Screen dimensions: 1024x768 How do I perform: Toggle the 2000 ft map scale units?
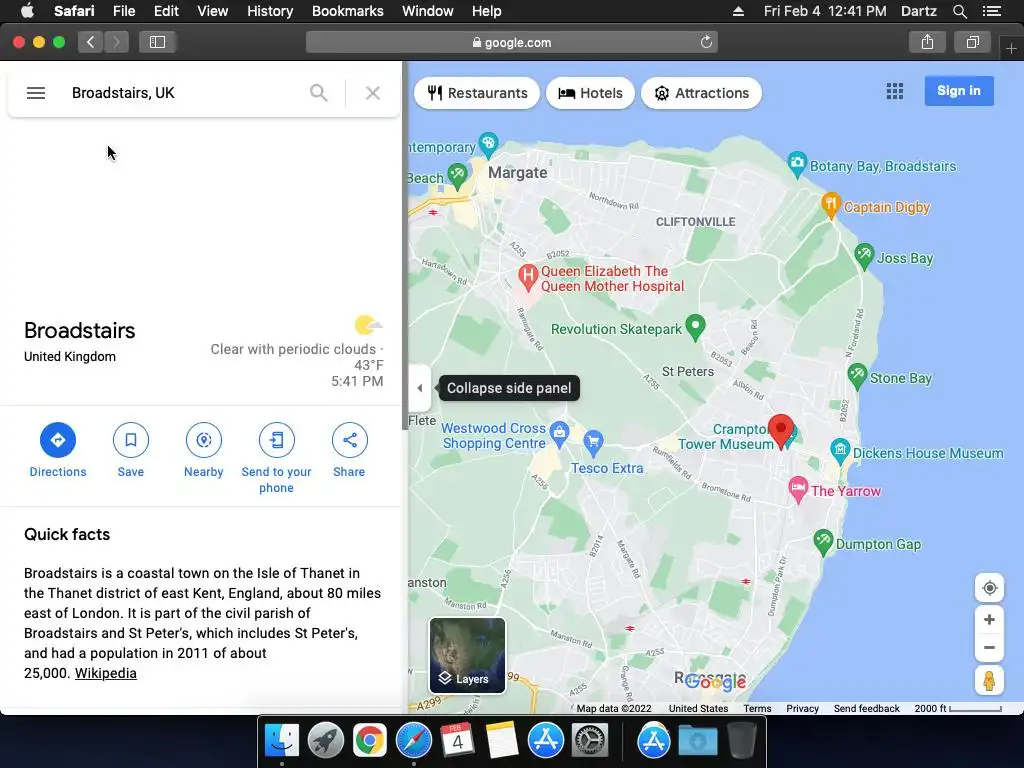click(x=957, y=709)
